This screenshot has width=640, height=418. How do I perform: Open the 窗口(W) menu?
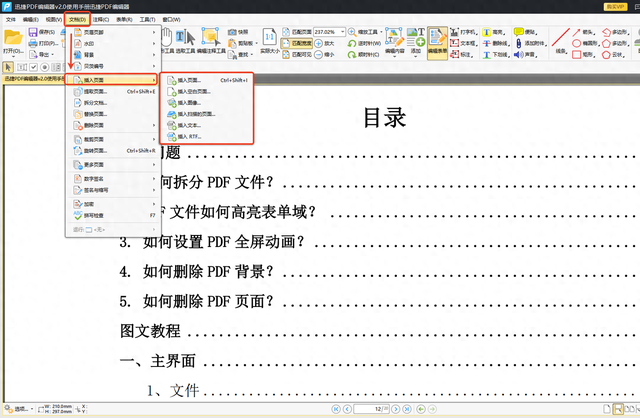point(171,19)
